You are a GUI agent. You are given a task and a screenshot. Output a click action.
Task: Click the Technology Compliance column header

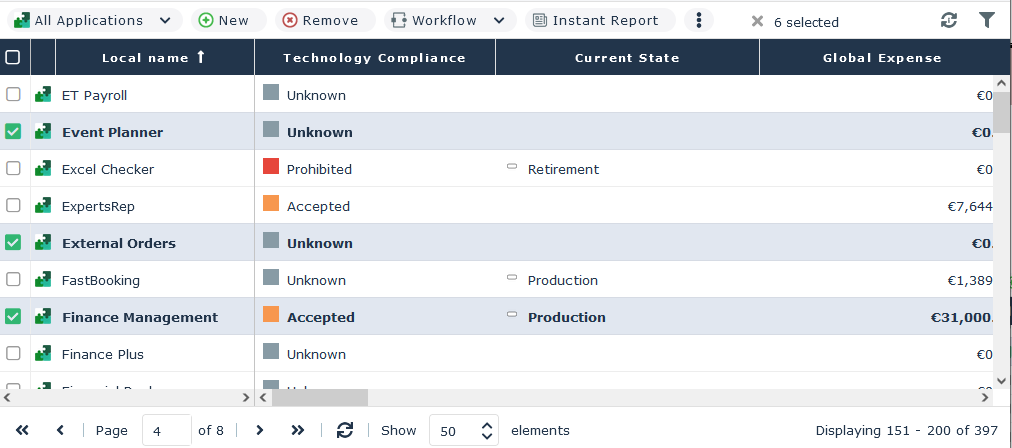[x=374, y=58]
